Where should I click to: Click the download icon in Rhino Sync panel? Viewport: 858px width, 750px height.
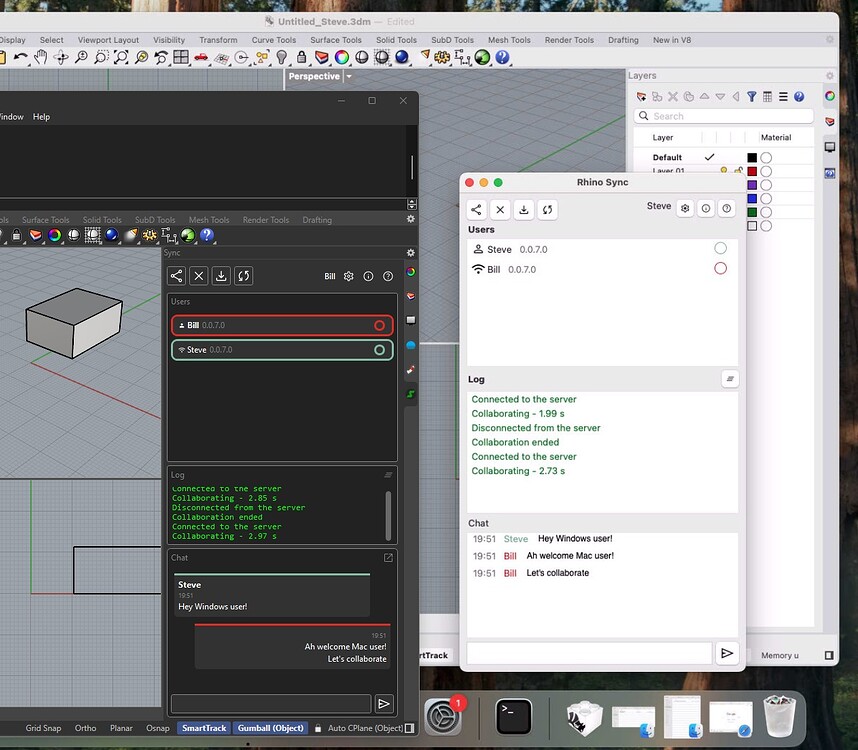(x=524, y=210)
